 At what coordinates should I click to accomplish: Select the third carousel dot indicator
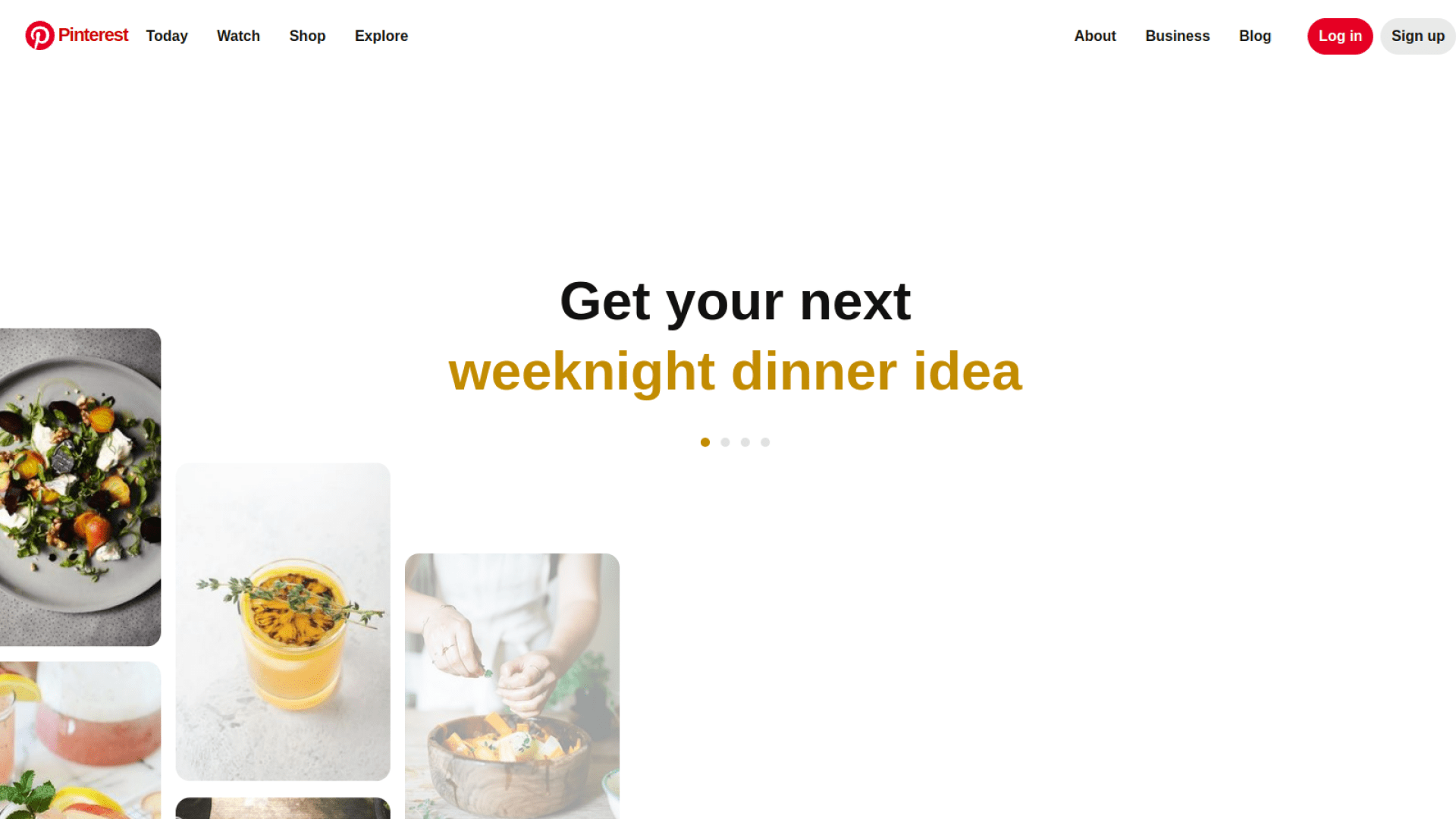click(745, 442)
